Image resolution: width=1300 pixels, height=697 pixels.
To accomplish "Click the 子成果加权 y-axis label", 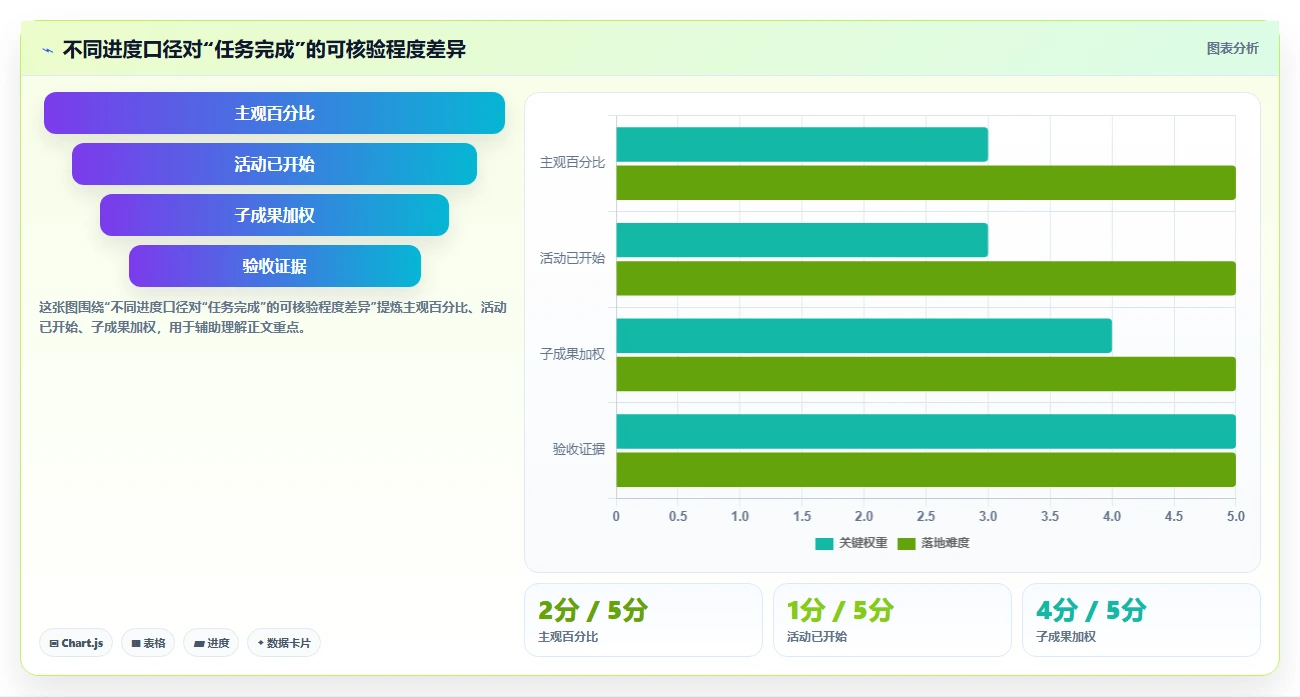I will pos(572,354).
